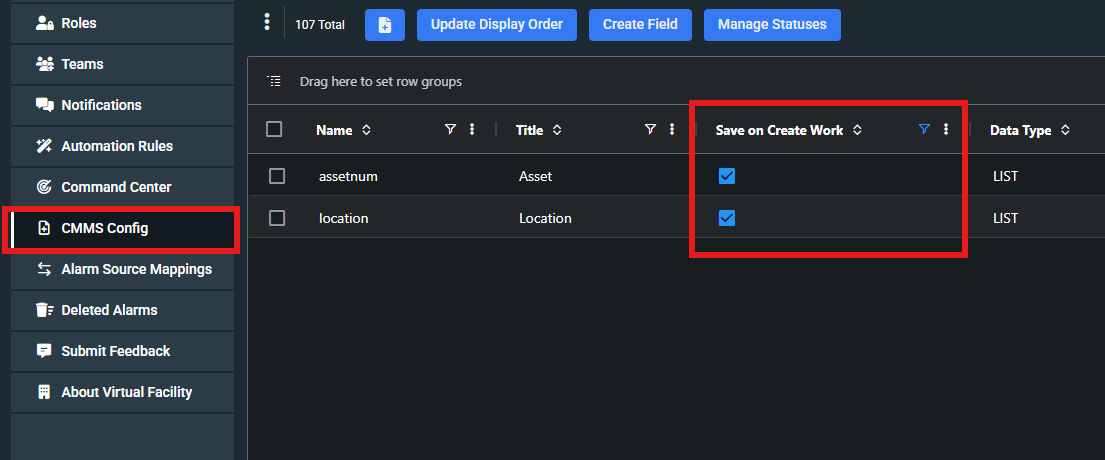
Task: Select CMMS Config in the sidebar
Action: tap(122, 228)
